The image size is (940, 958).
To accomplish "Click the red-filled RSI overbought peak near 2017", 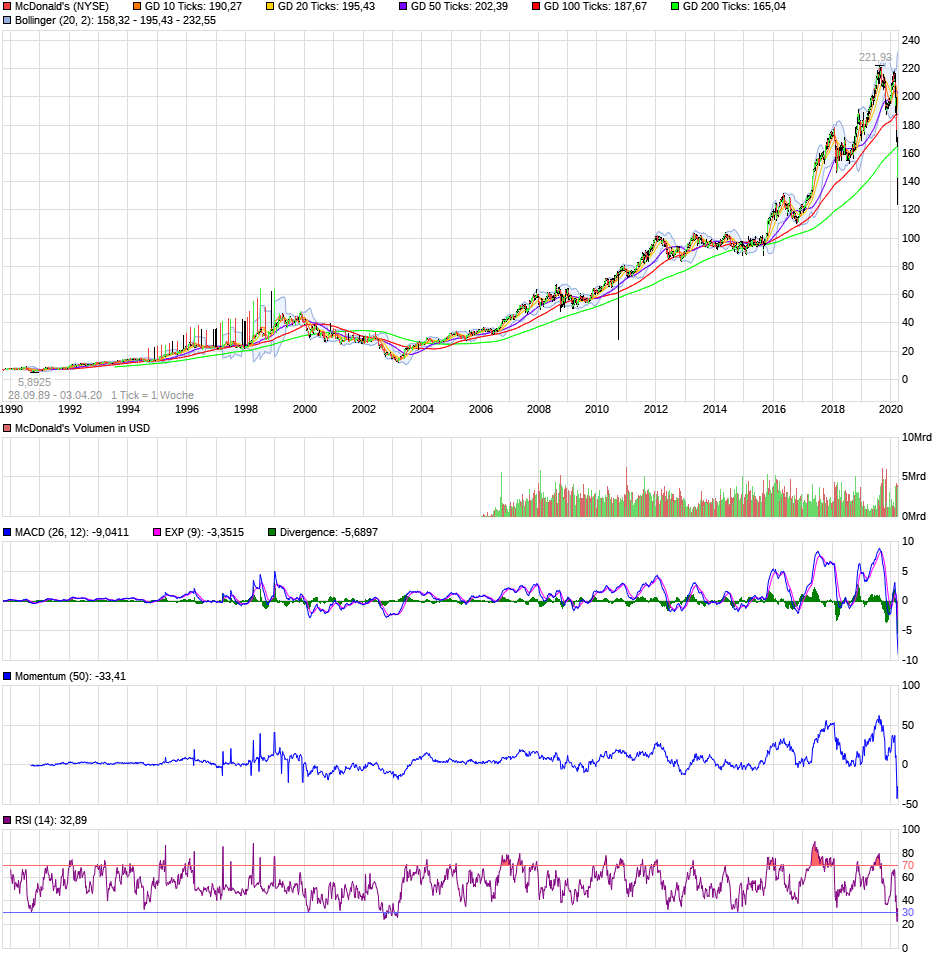I will pyautogui.click(x=815, y=855).
